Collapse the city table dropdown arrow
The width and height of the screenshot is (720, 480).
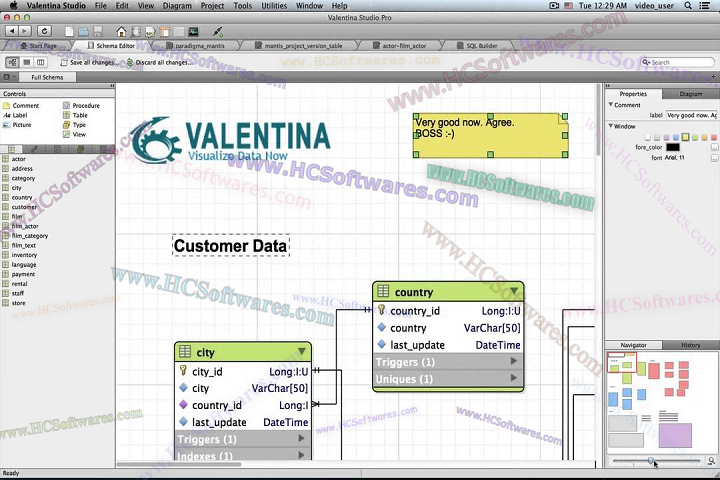click(x=302, y=351)
